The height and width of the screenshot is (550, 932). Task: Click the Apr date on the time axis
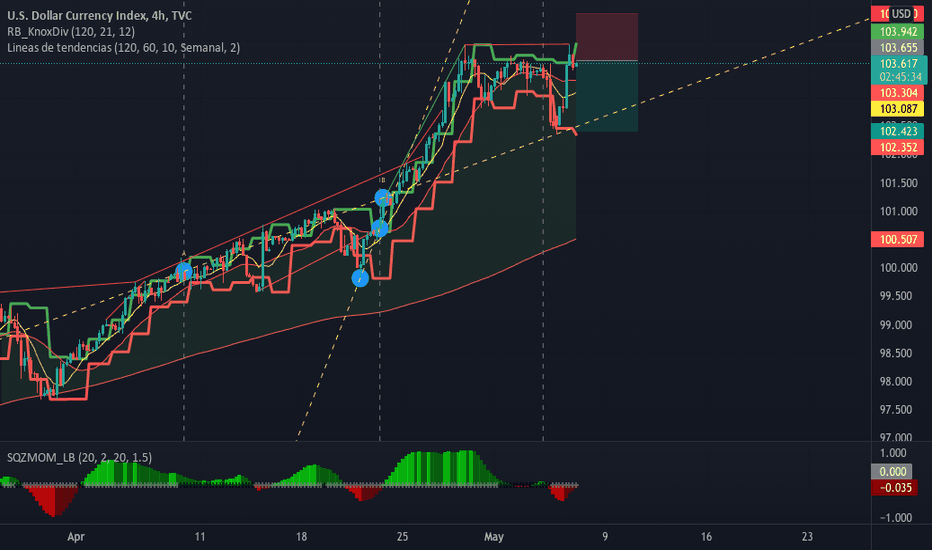tap(76, 536)
